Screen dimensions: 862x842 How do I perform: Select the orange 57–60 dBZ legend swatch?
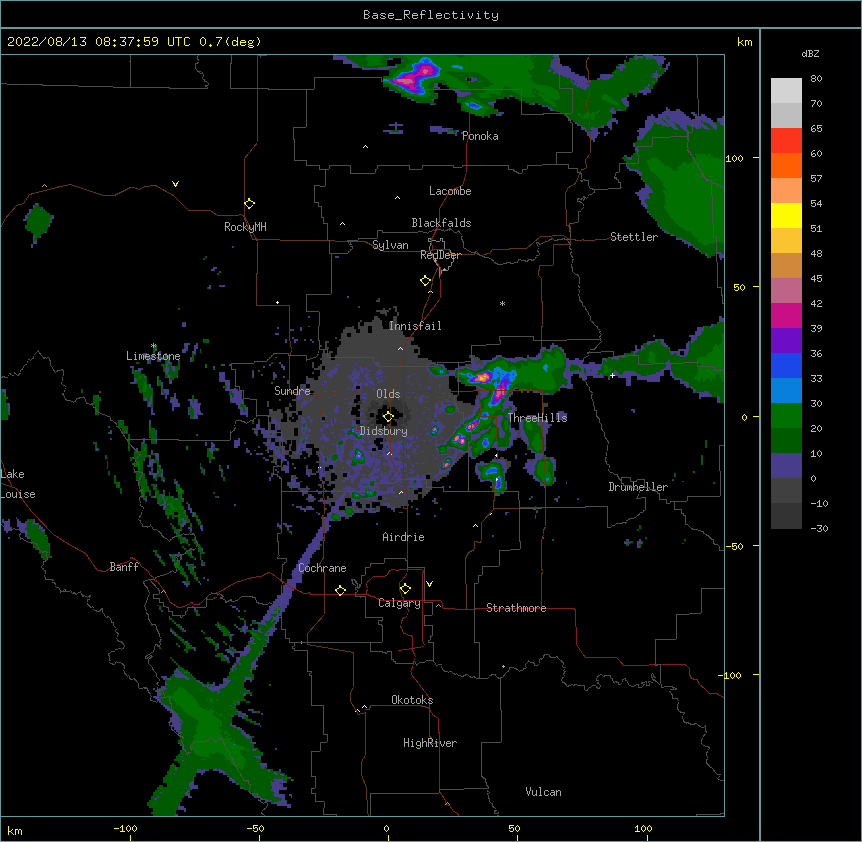[786, 165]
